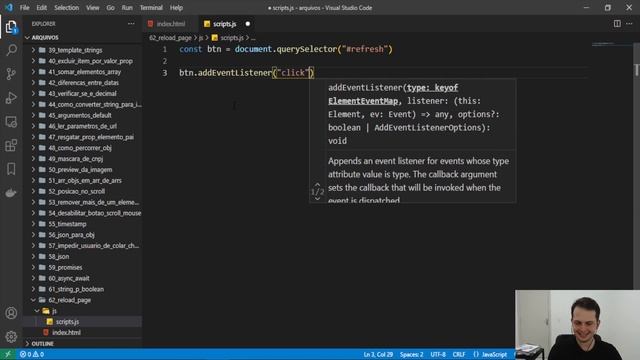Select the 46_ler_parametros_de_url folder
The image size is (640, 360).
coord(83,126)
